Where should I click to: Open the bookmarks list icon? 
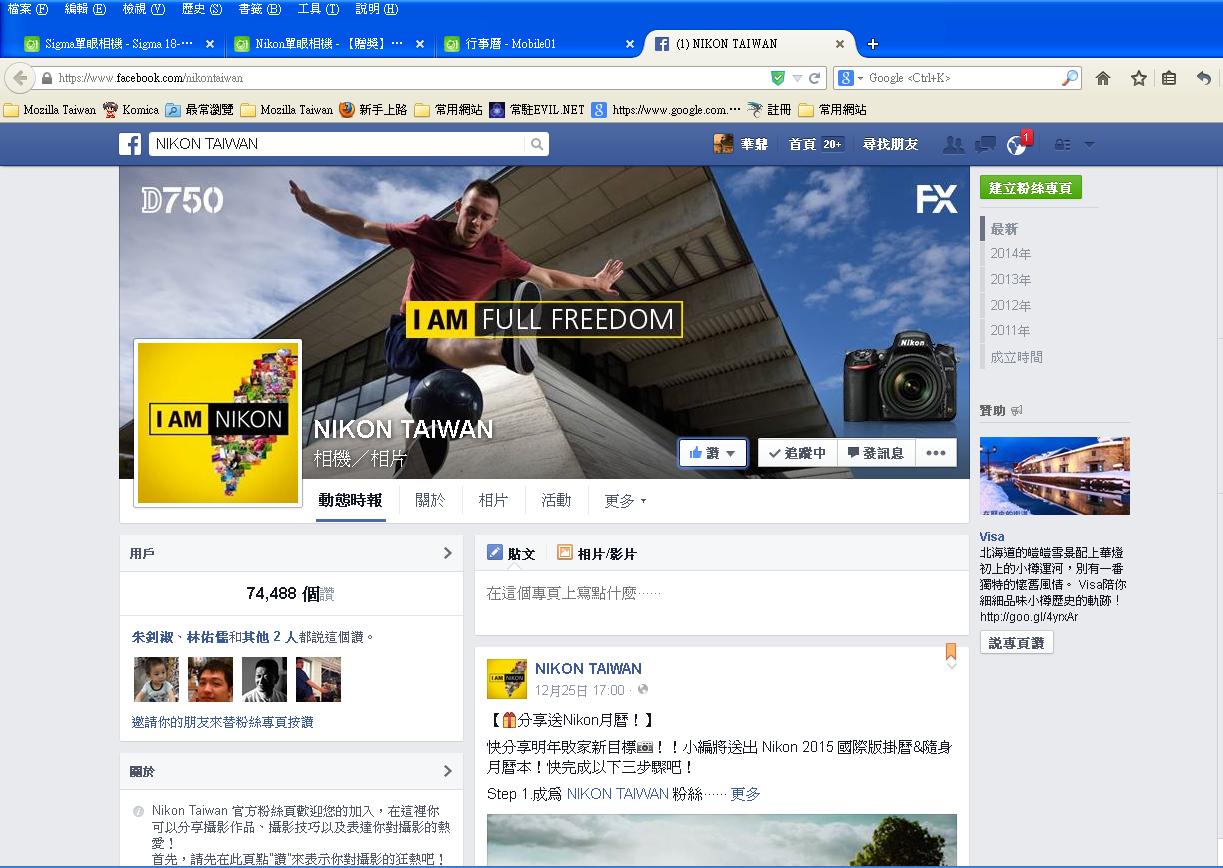tap(1169, 78)
